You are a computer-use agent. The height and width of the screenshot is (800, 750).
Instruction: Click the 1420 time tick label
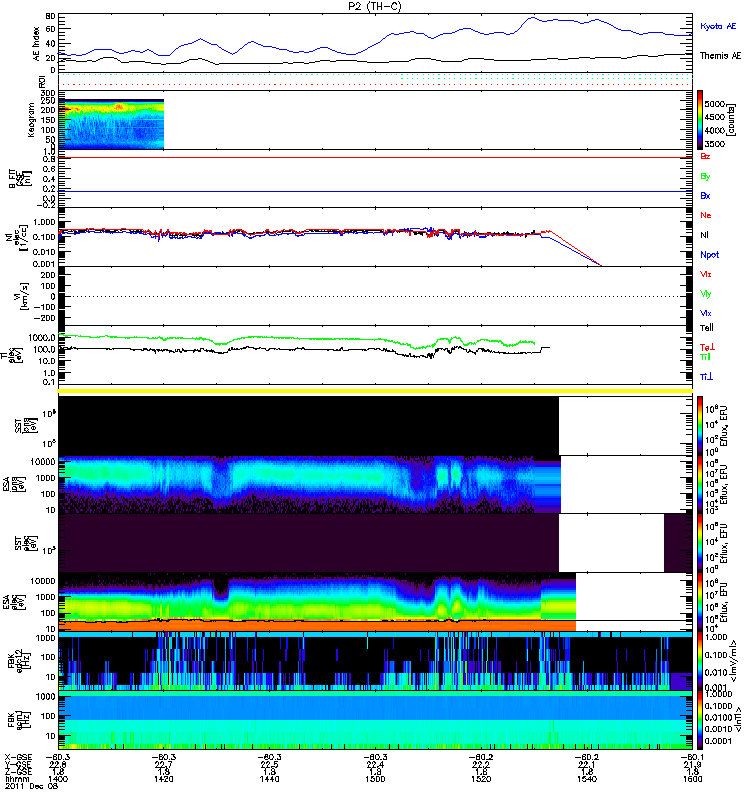[x=163, y=779]
